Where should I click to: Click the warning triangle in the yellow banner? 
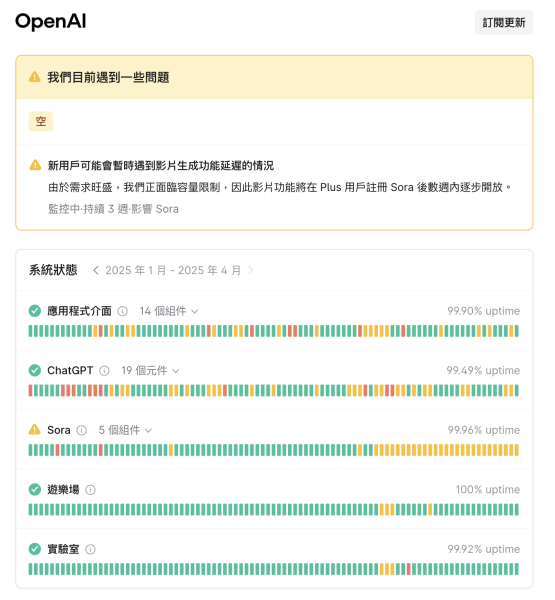tap(34, 77)
